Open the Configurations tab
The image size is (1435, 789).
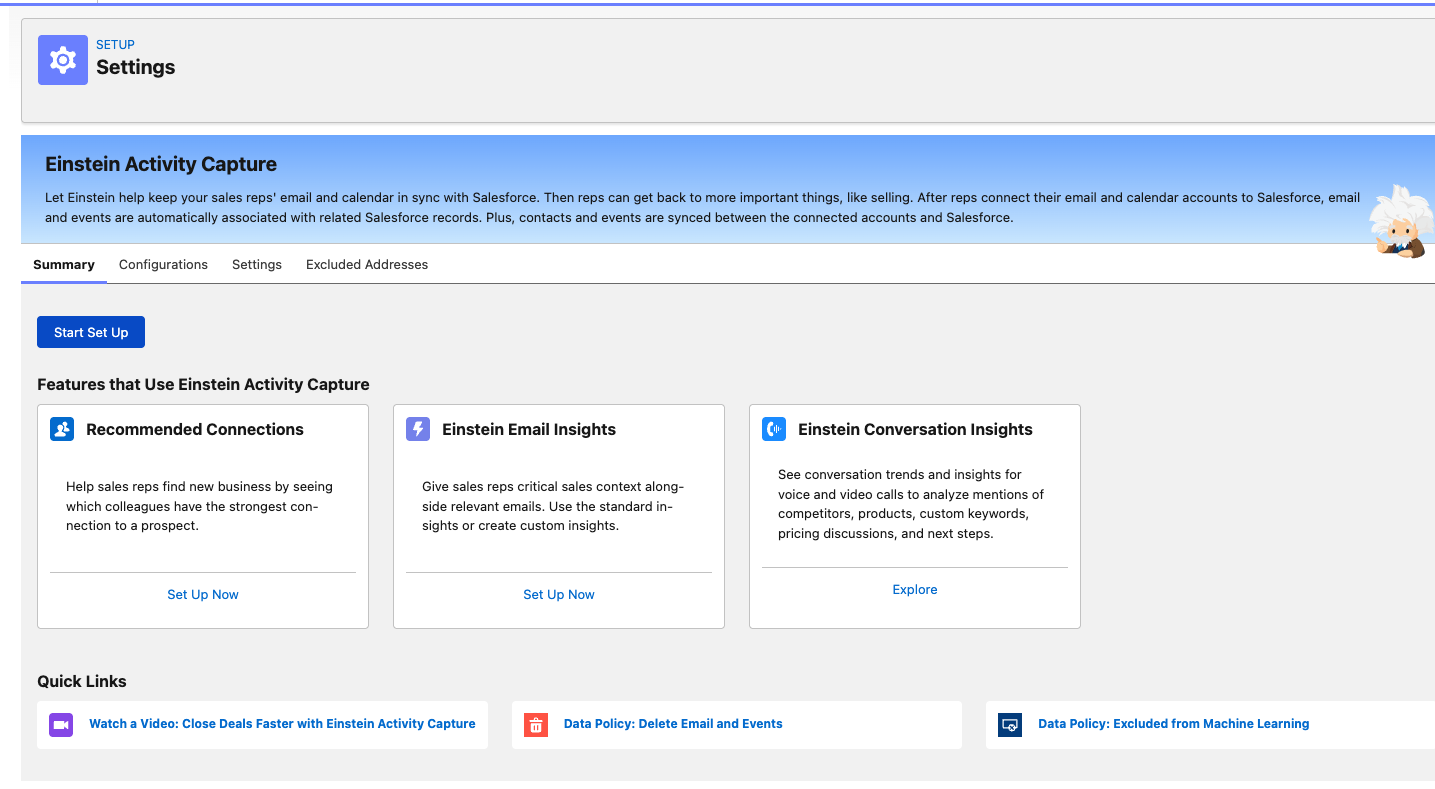(x=163, y=265)
